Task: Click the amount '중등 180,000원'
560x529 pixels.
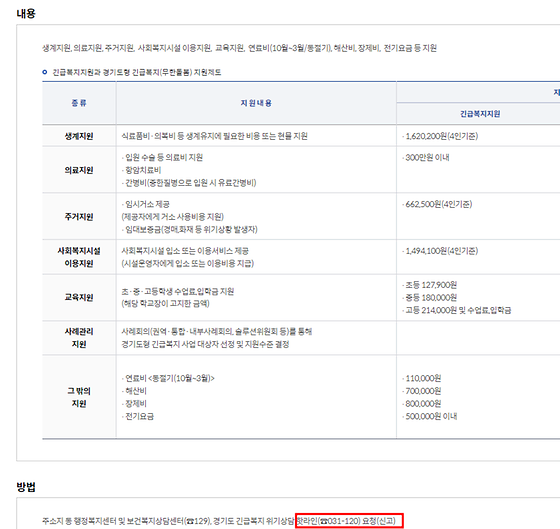Action: [x=431, y=298]
